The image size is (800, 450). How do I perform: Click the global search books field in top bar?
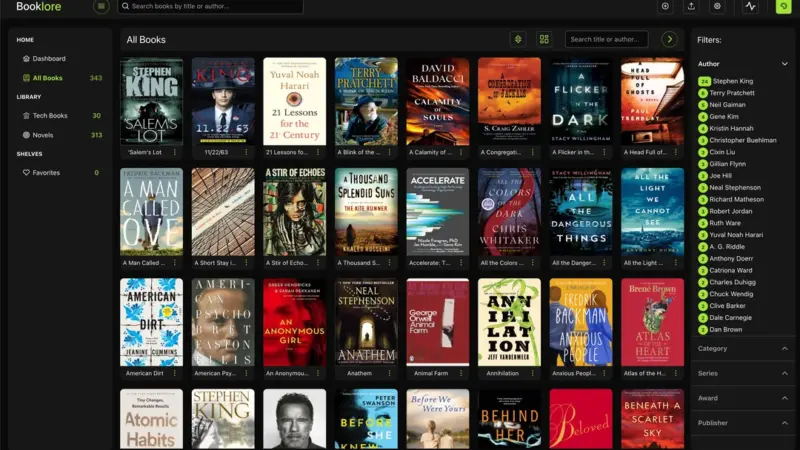(211, 6)
